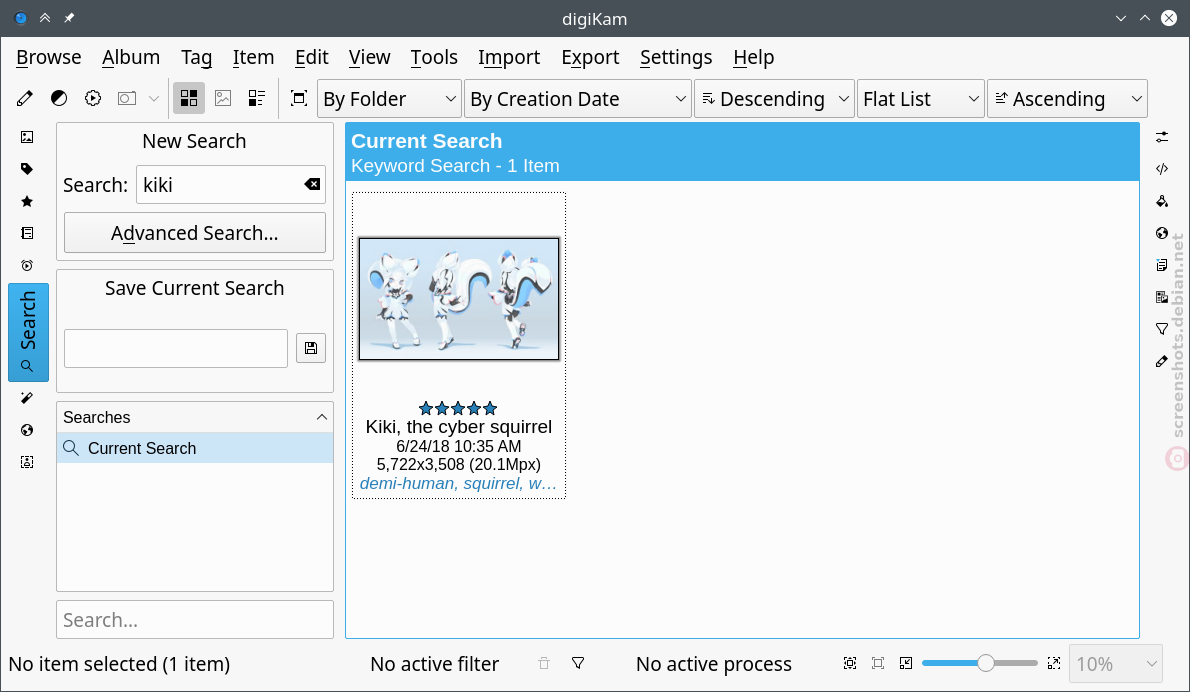Click the five-star rating on Kiki thumbnail
Viewport: 1190px width, 692px height.
pos(458,408)
